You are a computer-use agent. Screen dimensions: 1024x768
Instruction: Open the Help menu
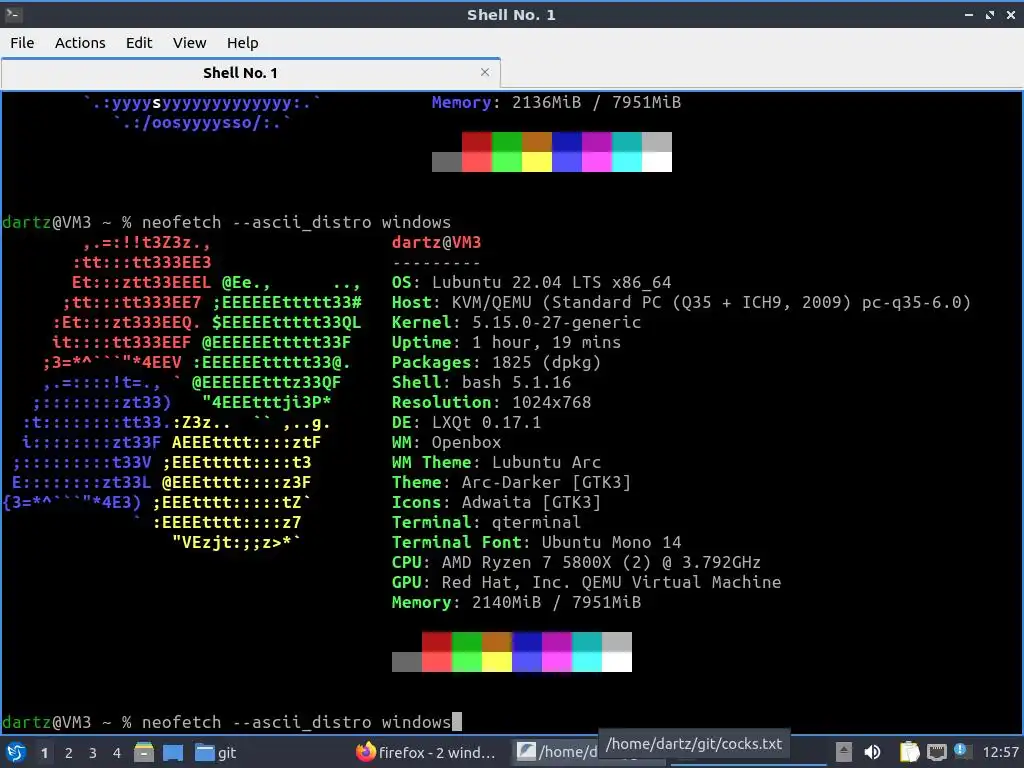tap(242, 43)
